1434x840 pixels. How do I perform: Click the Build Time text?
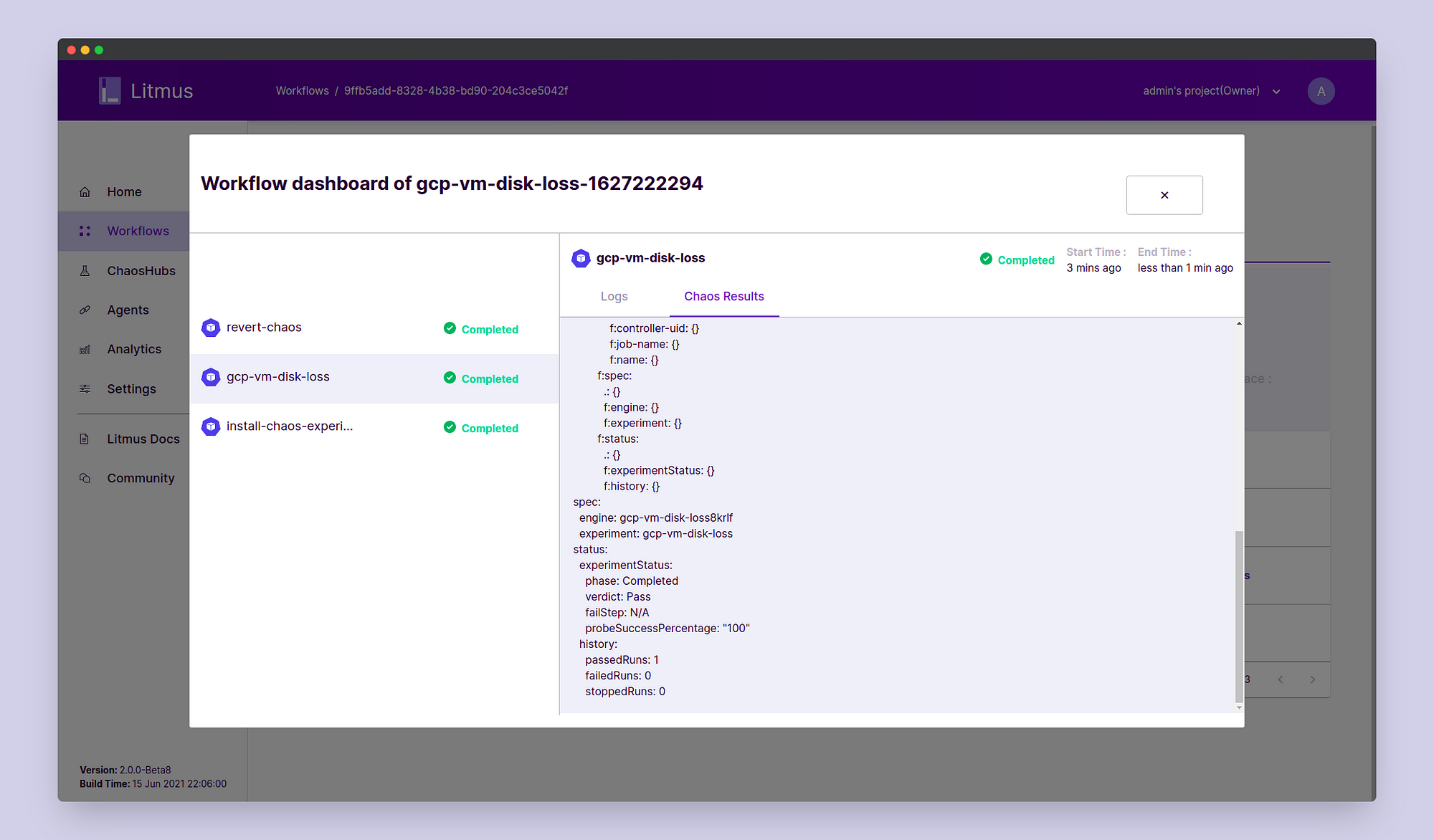pos(153,784)
